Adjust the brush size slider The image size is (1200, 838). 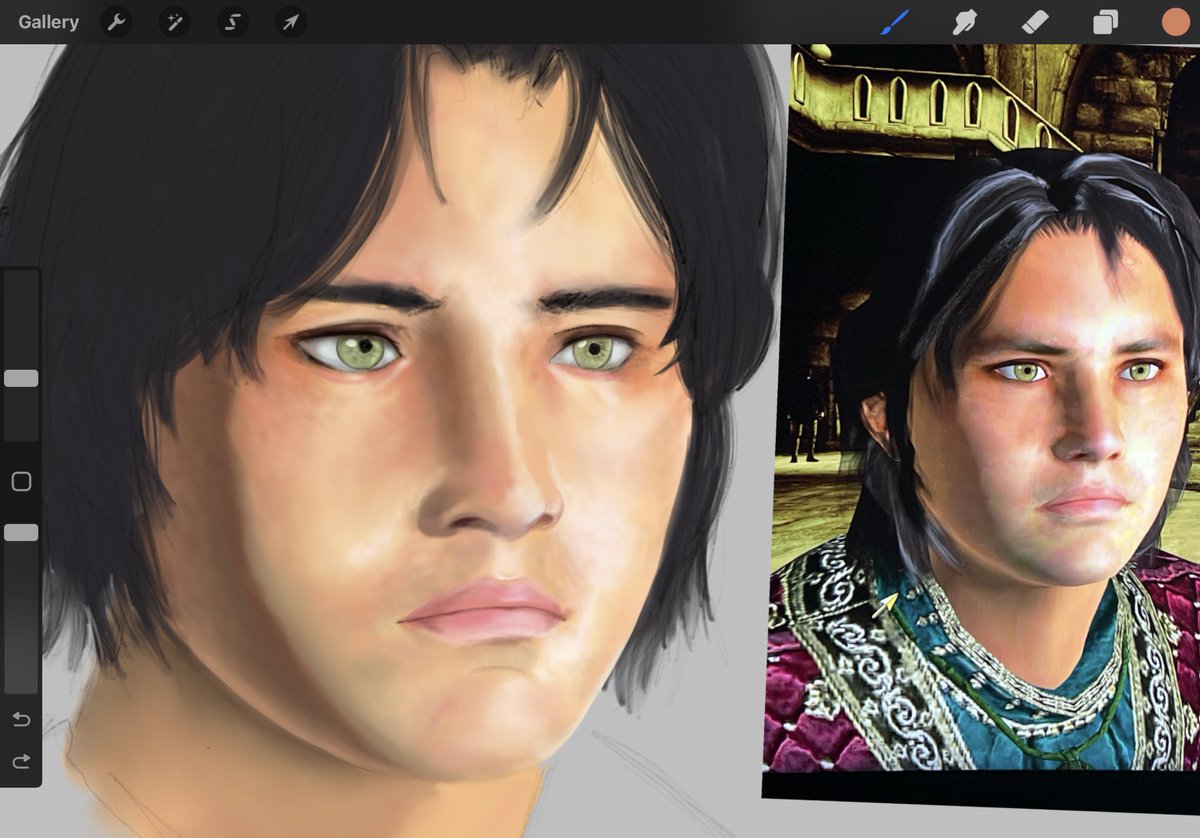point(21,379)
